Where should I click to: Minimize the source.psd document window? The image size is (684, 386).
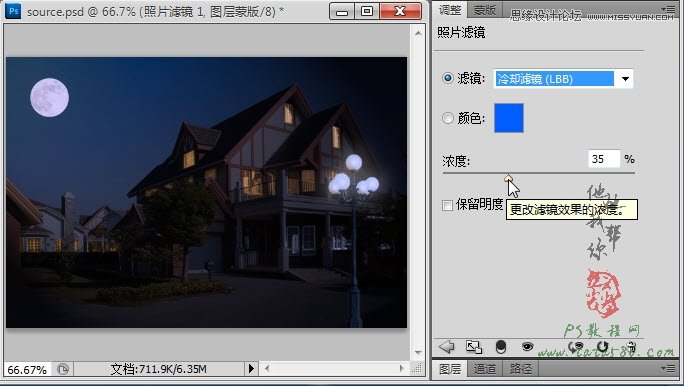tap(342, 11)
